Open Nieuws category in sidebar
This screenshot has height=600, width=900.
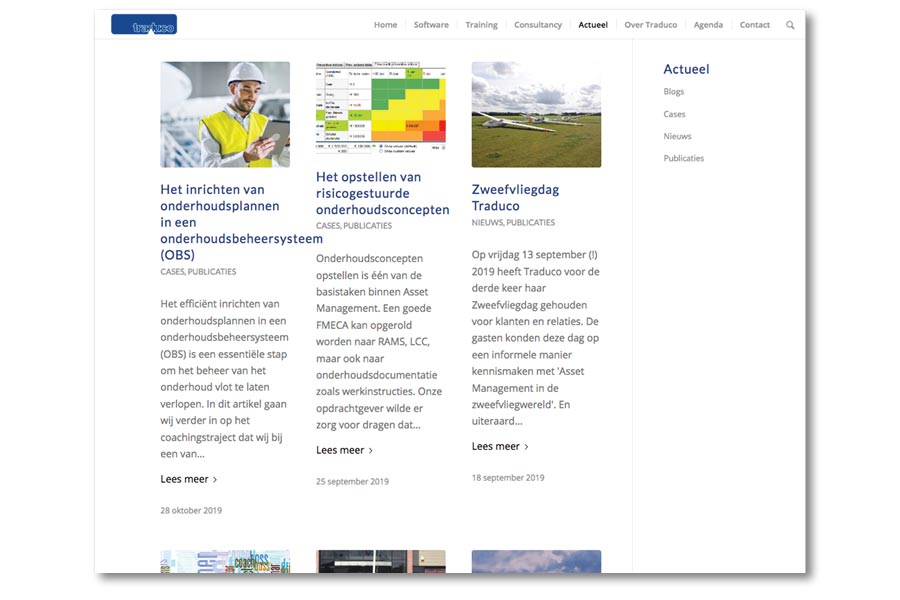[x=677, y=136]
